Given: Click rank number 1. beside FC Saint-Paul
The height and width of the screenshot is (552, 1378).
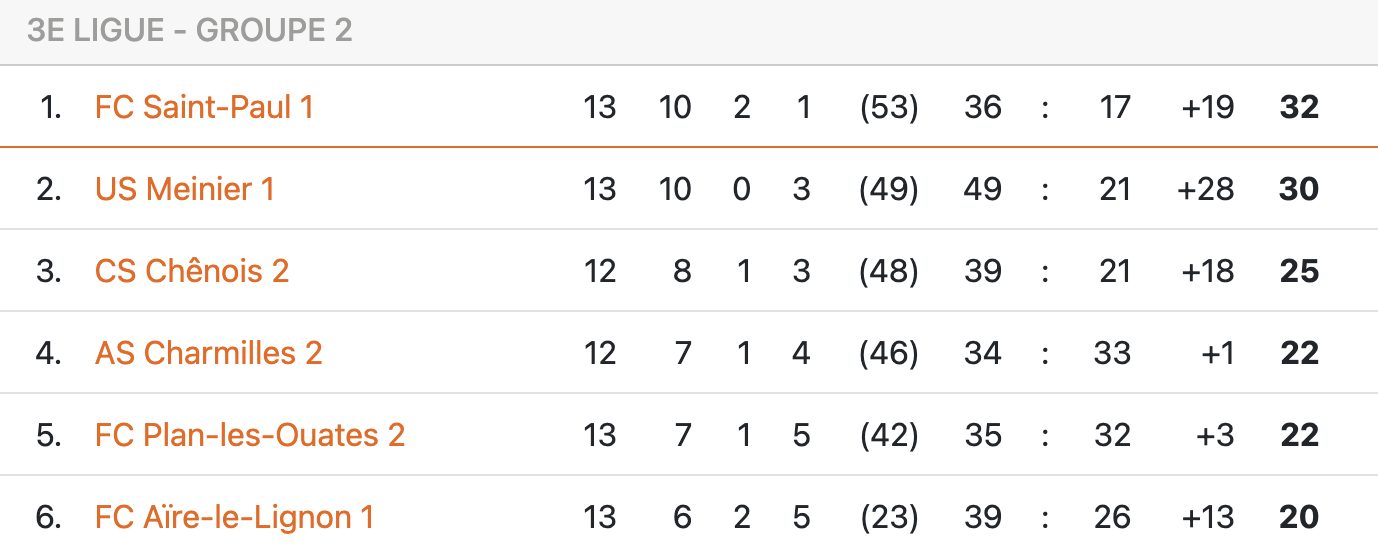Looking at the screenshot, I should [50, 107].
